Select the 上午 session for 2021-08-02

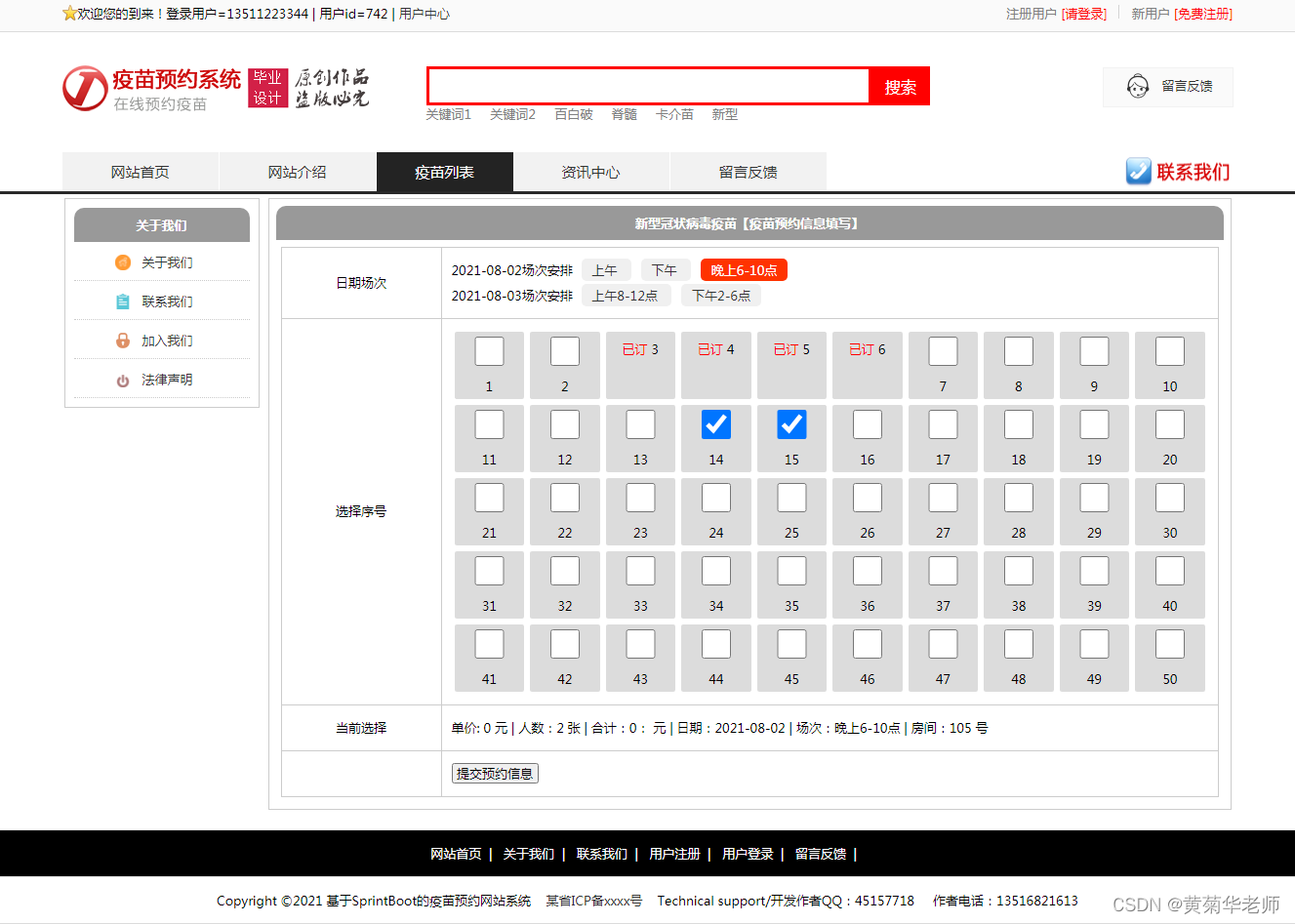(605, 270)
